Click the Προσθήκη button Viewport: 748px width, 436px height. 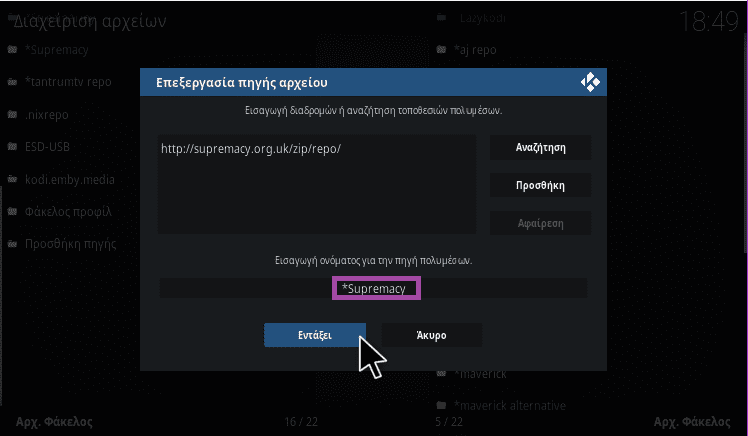coord(540,185)
